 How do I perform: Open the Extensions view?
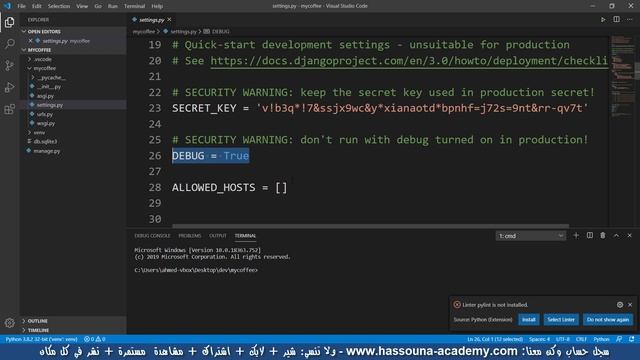tap(9, 109)
